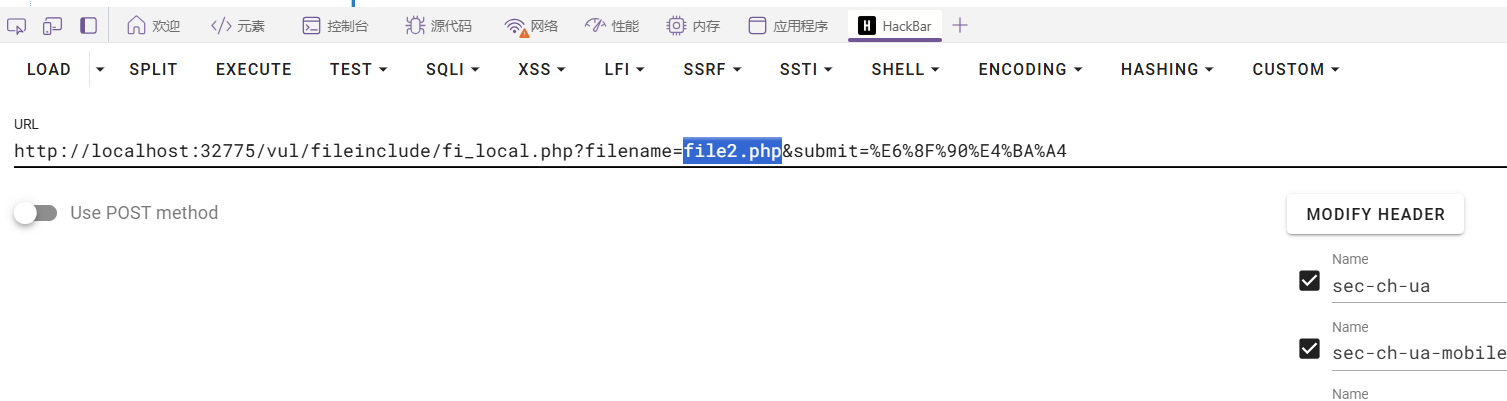Screen dimensions: 1507x401
Task: Enable the Use POST method switch
Action: pos(36,213)
